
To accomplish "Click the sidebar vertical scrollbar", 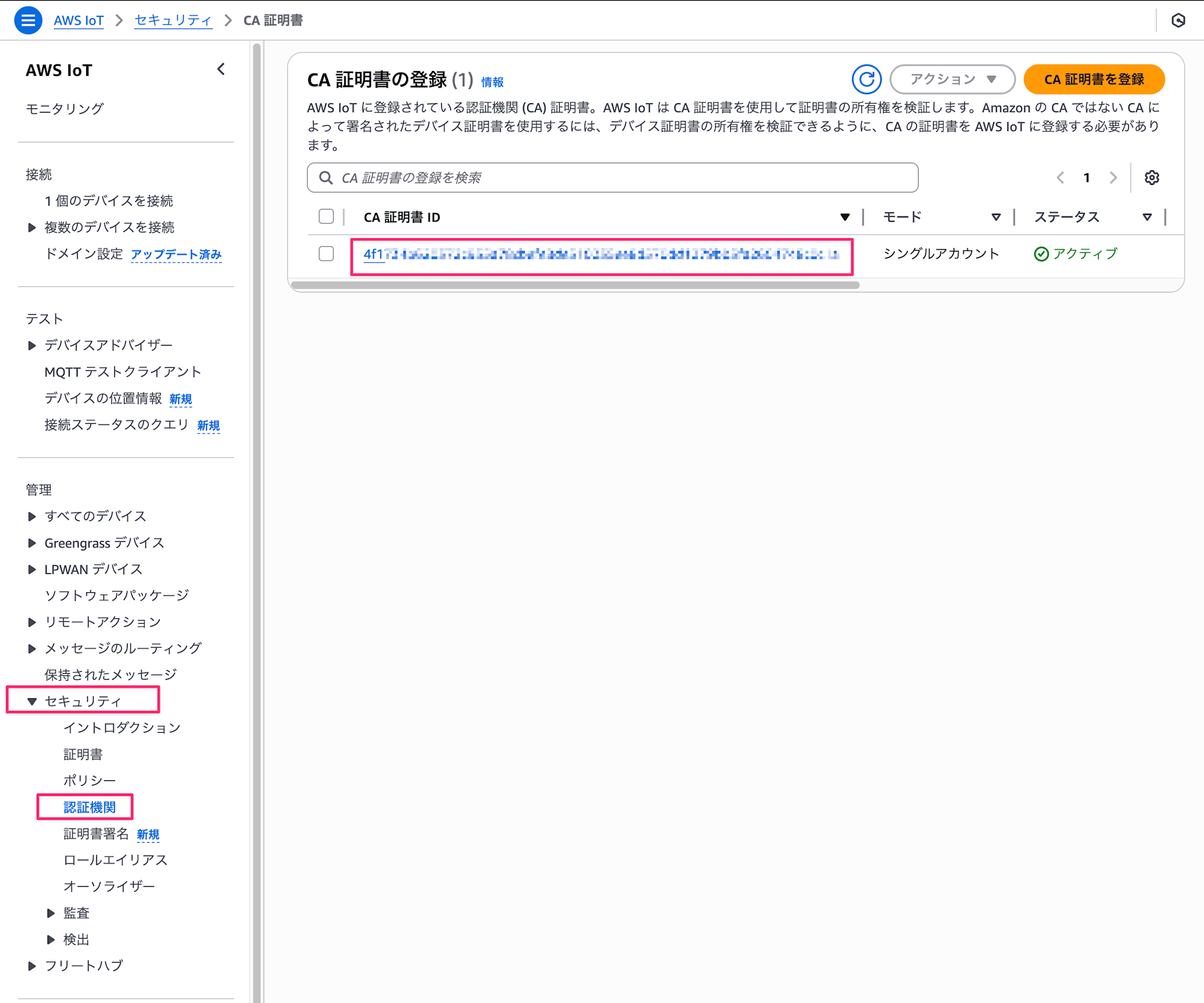I will point(257,523).
